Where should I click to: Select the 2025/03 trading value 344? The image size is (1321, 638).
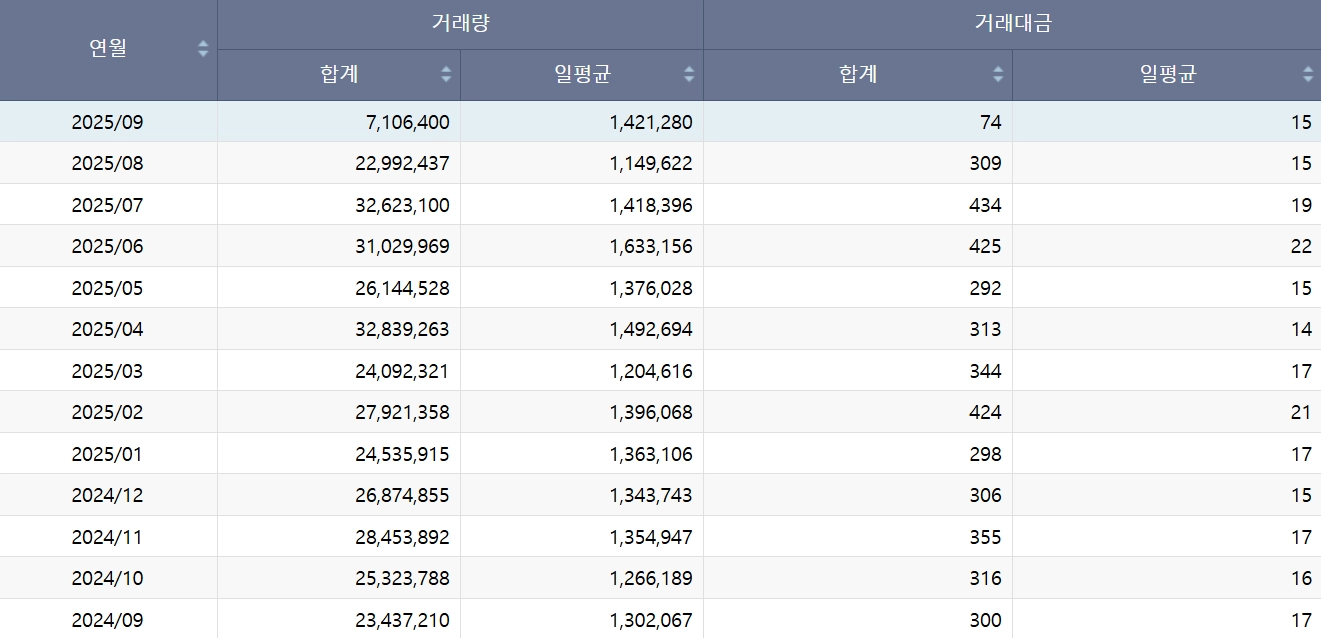(985, 371)
